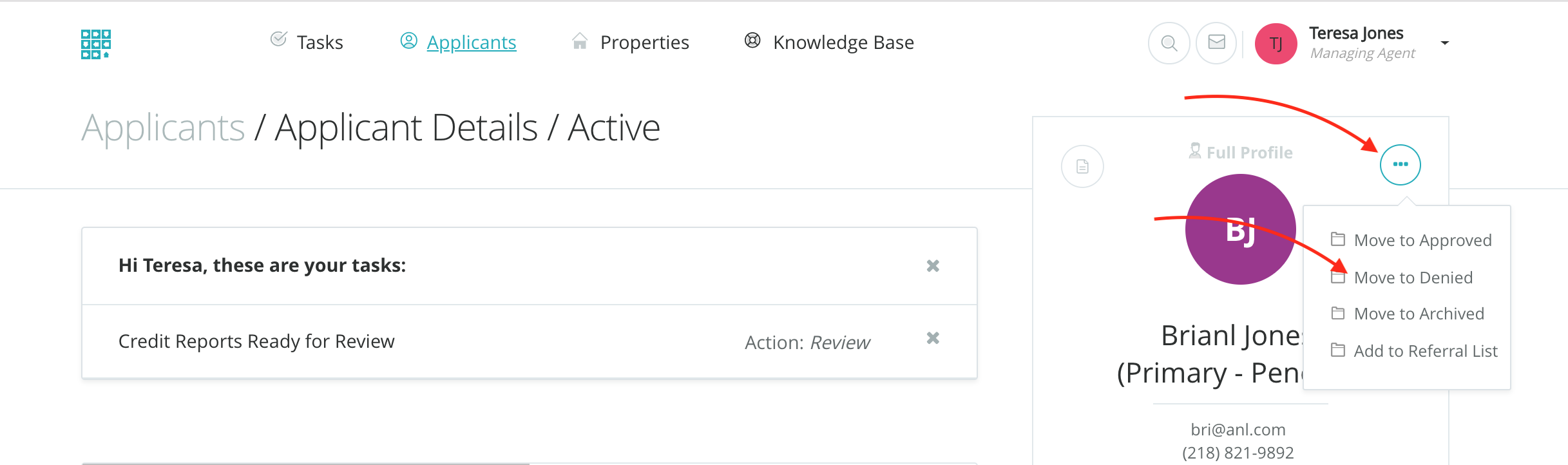The width and height of the screenshot is (1568, 465).
Task: Dismiss the tasks panel header
Action: 933,266
